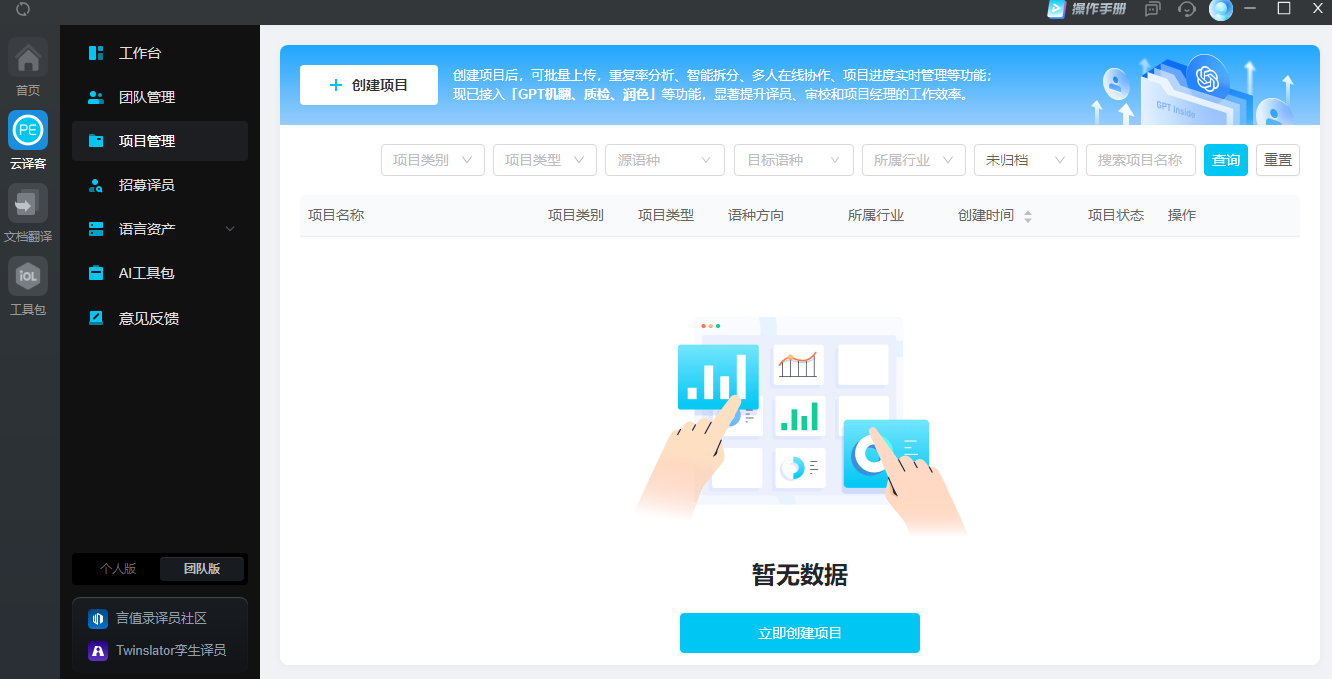Click the refresh icon at top left
Screen dimensions: 1332x679
pyautogui.click(x=21, y=10)
